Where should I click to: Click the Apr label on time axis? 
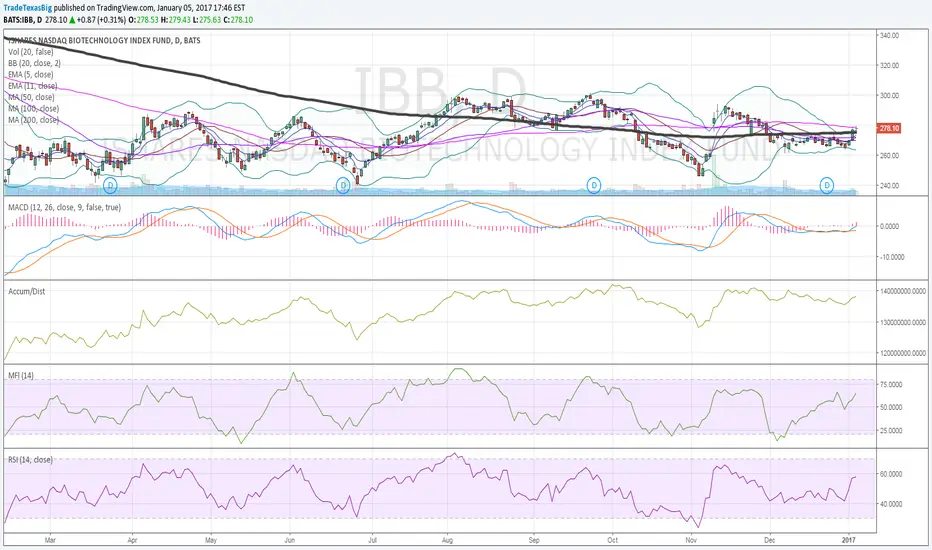132,540
